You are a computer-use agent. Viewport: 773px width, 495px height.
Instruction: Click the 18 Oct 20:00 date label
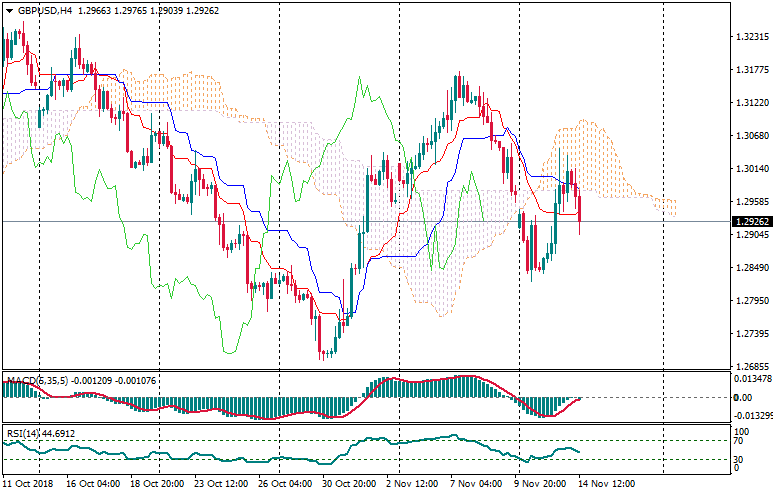pyautogui.click(x=156, y=483)
